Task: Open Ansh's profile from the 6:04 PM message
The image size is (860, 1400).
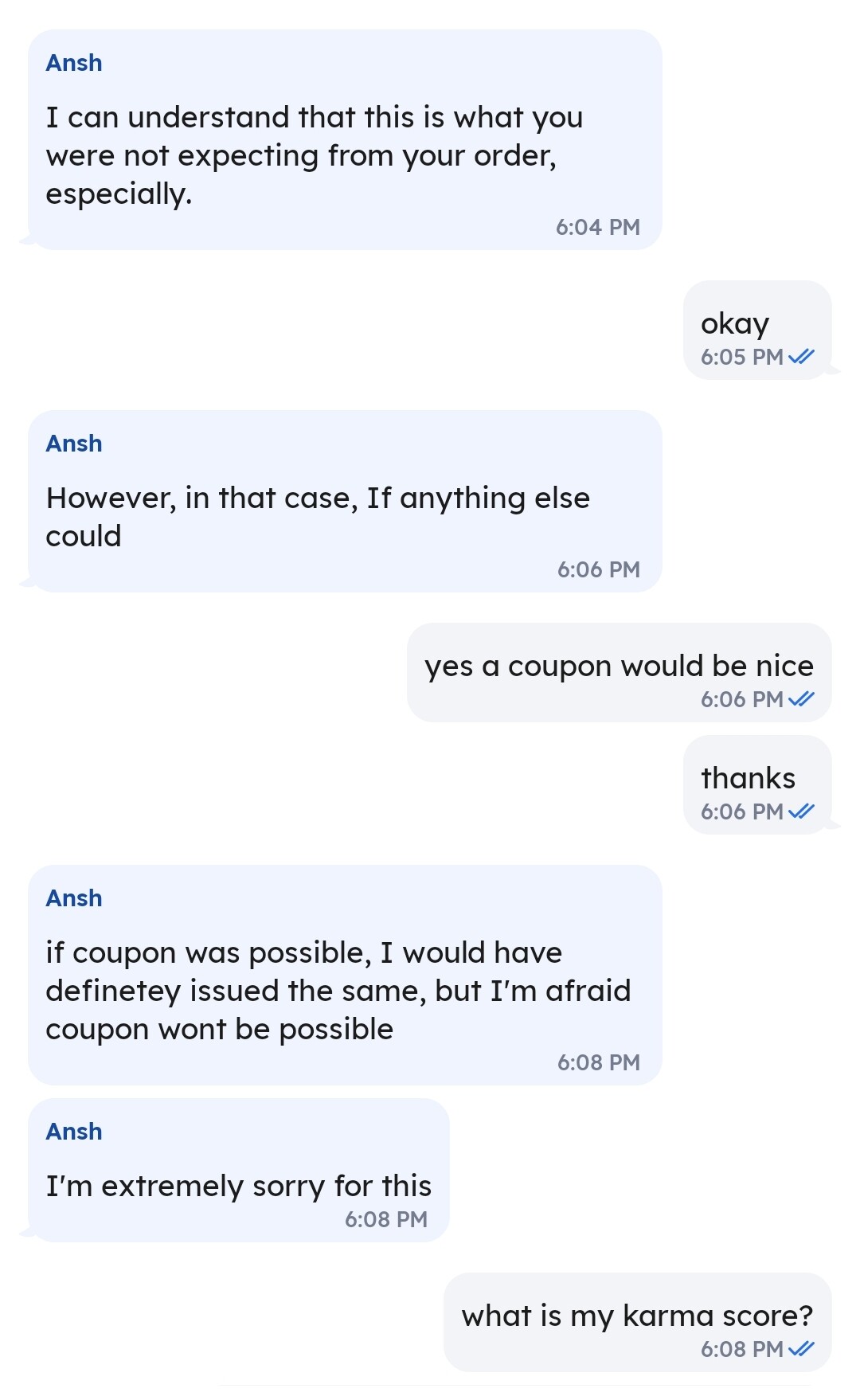Action: click(x=74, y=63)
